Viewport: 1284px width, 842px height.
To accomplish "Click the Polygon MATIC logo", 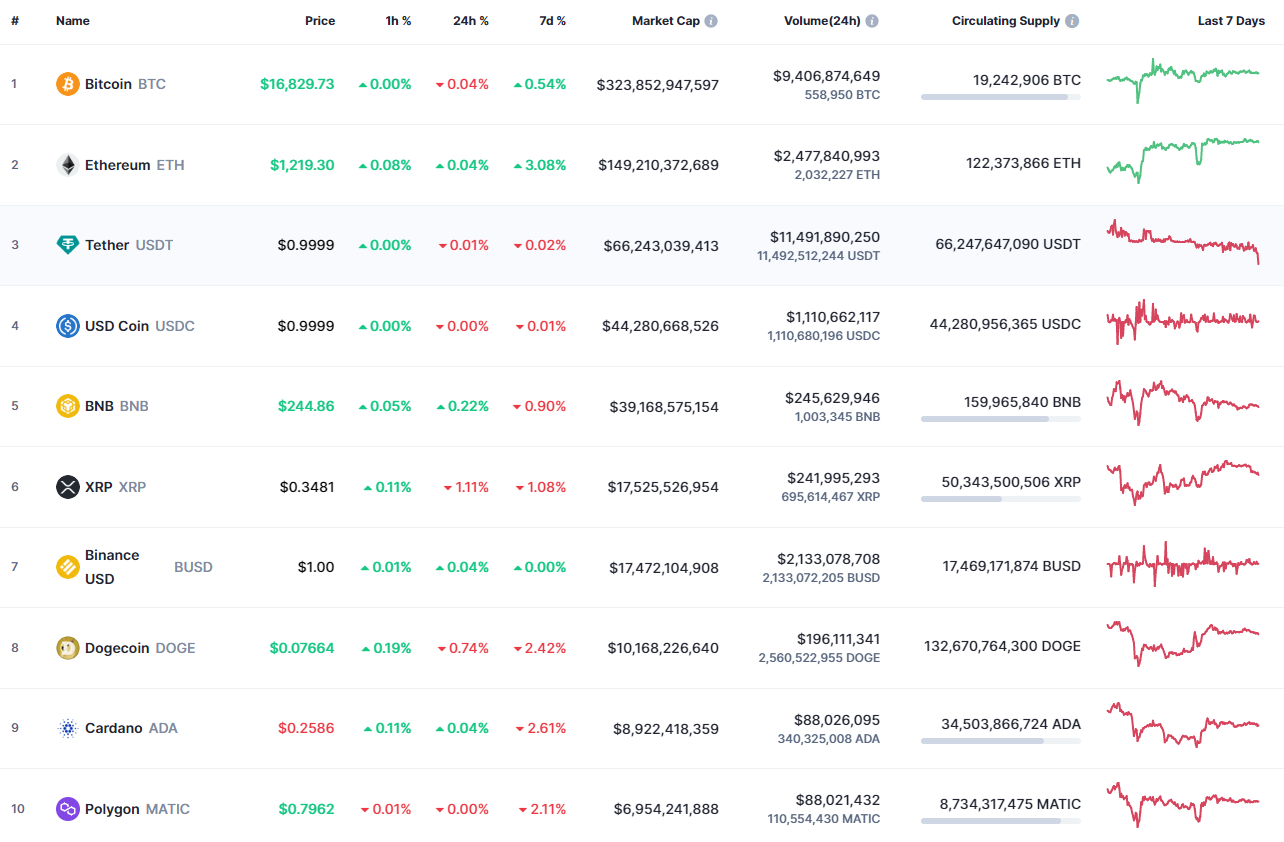I will coord(67,809).
